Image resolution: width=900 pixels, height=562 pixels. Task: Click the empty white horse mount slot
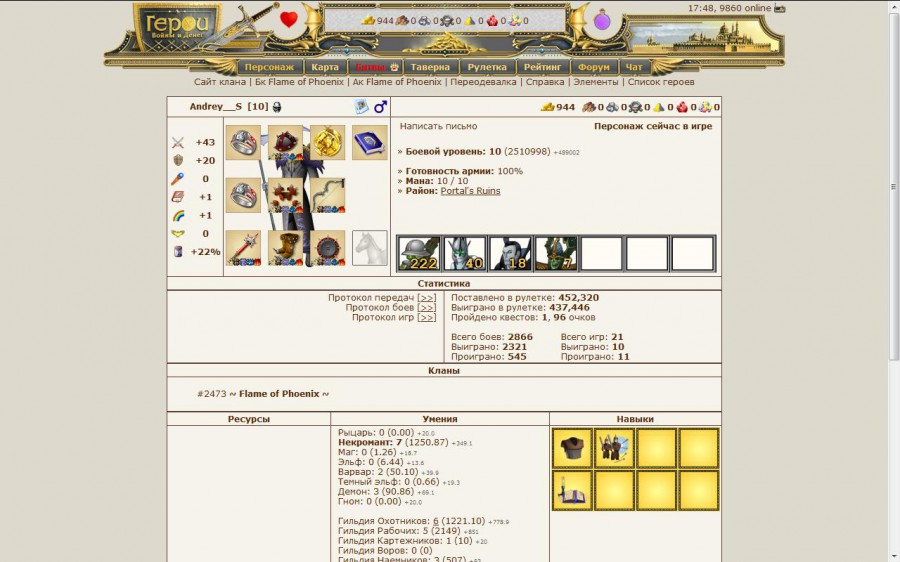(369, 248)
